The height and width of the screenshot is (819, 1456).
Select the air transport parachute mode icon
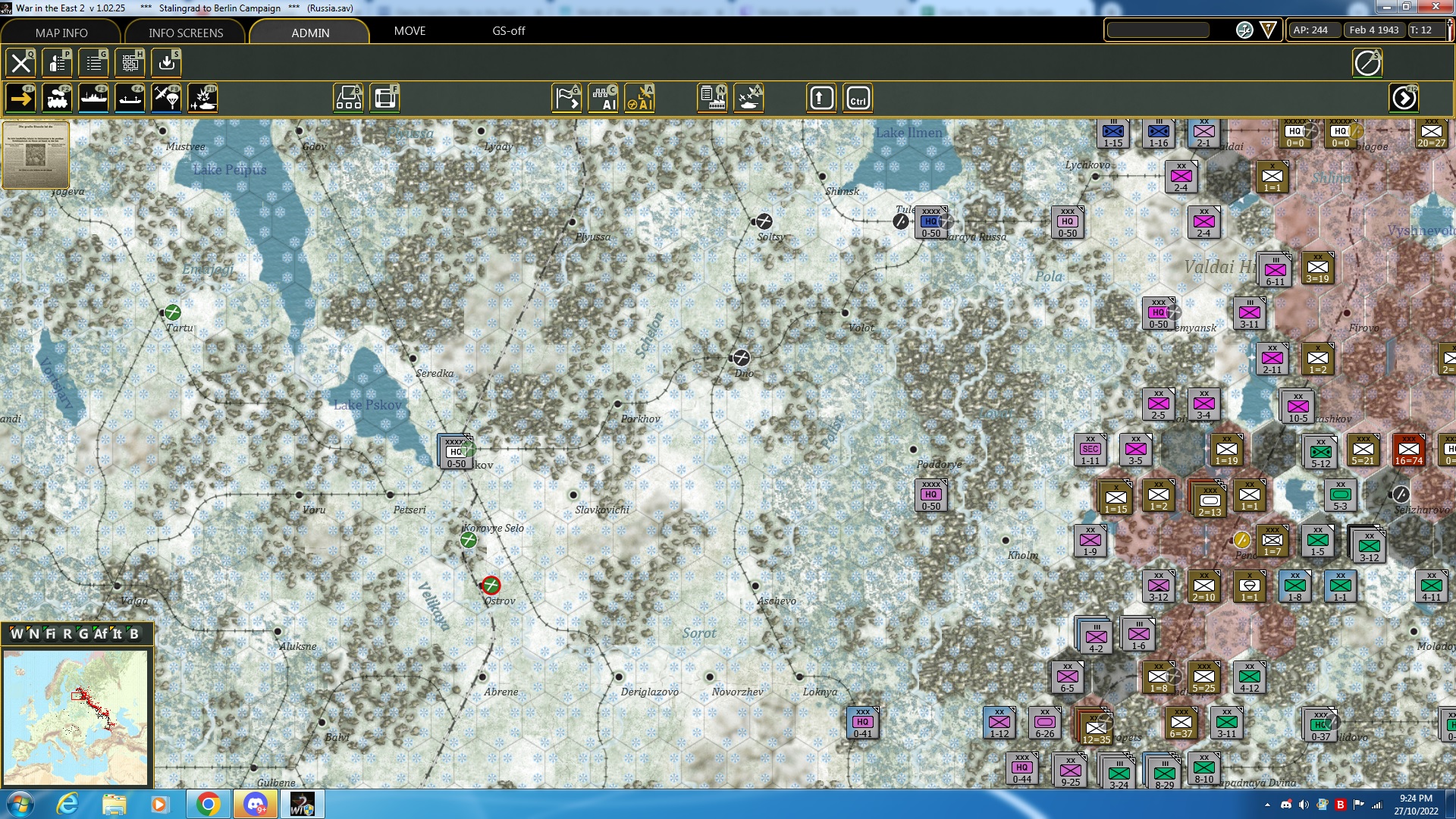coord(166,99)
